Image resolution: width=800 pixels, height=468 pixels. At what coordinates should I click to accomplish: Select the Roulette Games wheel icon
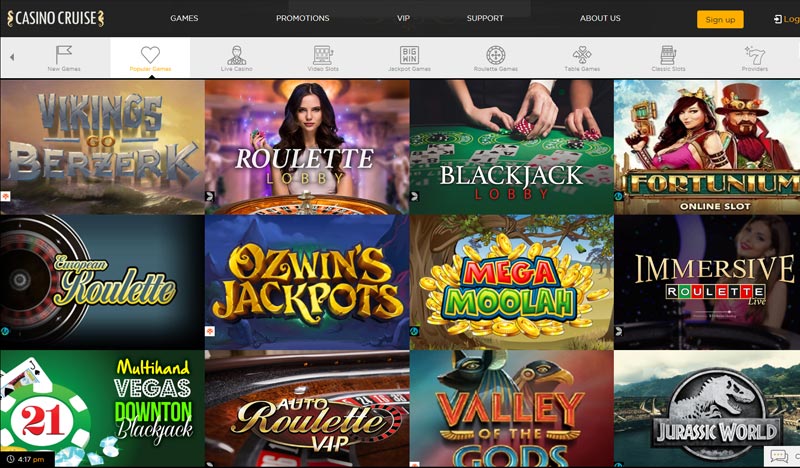coord(495,55)
